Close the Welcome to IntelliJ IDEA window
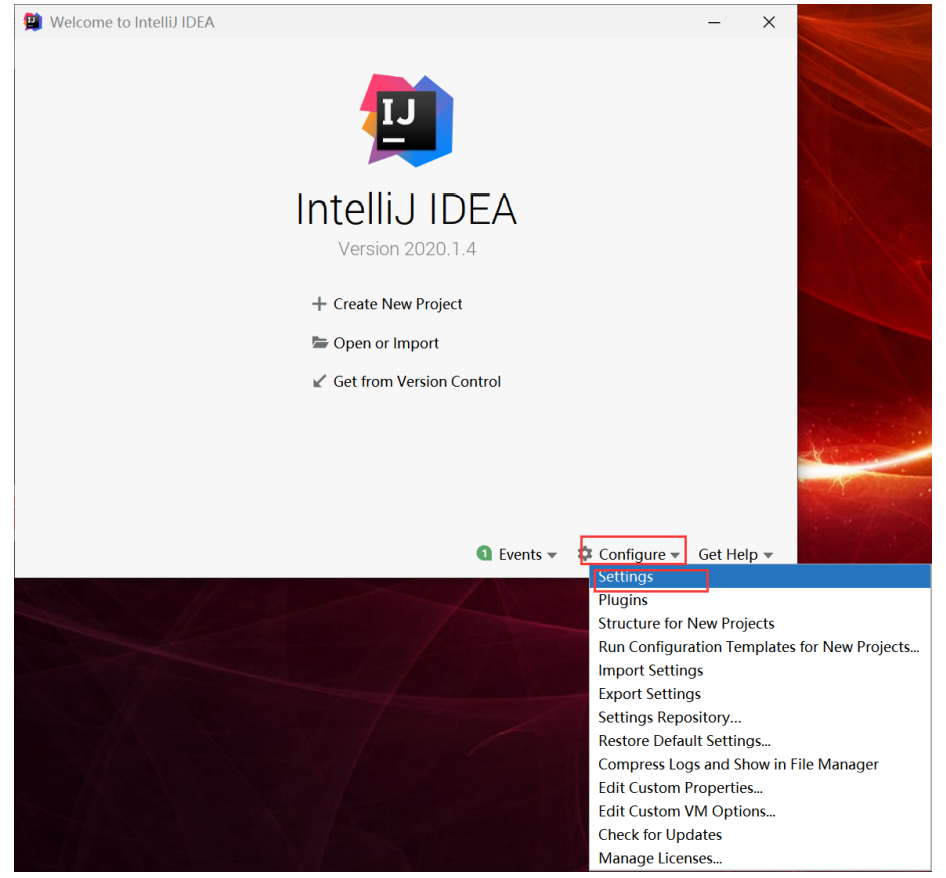Screen dimensions: 946x878 (x=769, y=22)
